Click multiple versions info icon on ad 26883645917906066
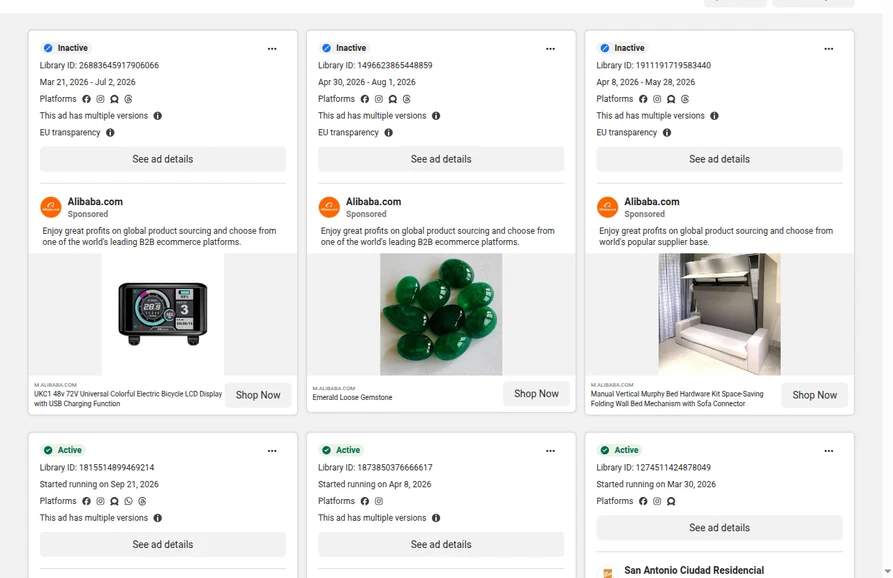This screenshot has height=578, width=893. point(158,116)
